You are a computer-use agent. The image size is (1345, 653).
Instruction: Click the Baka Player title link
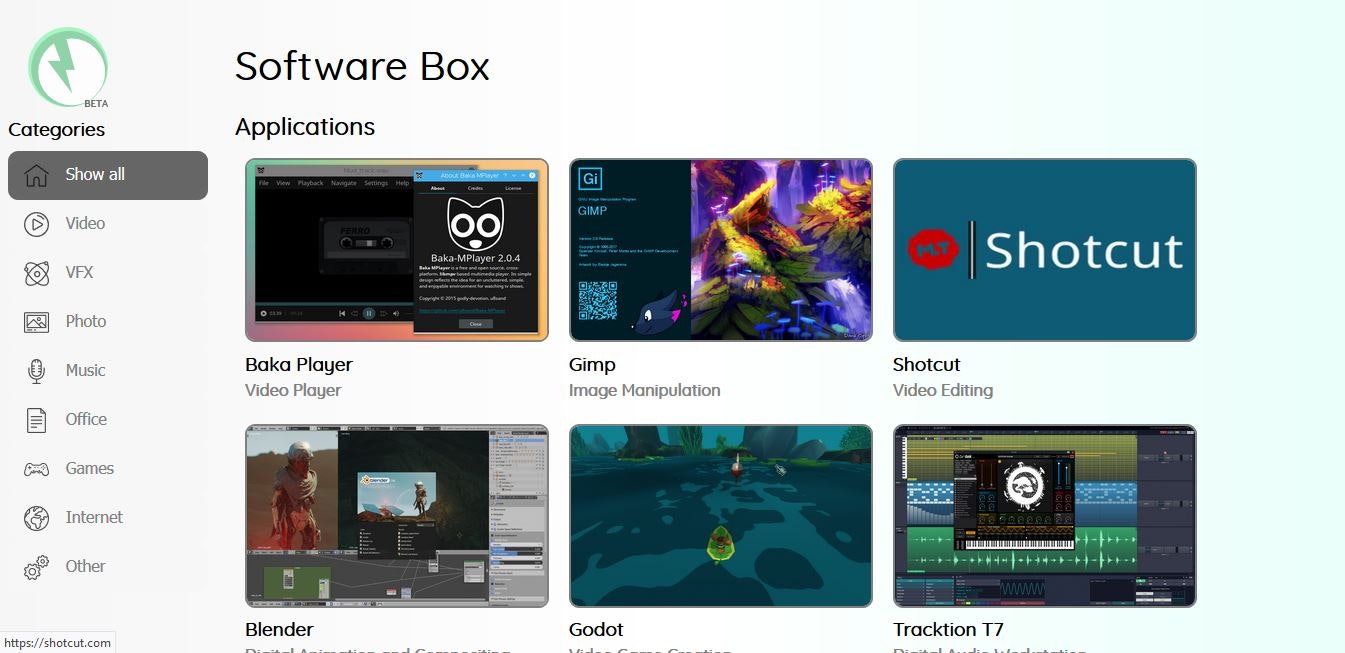point(298,364)
